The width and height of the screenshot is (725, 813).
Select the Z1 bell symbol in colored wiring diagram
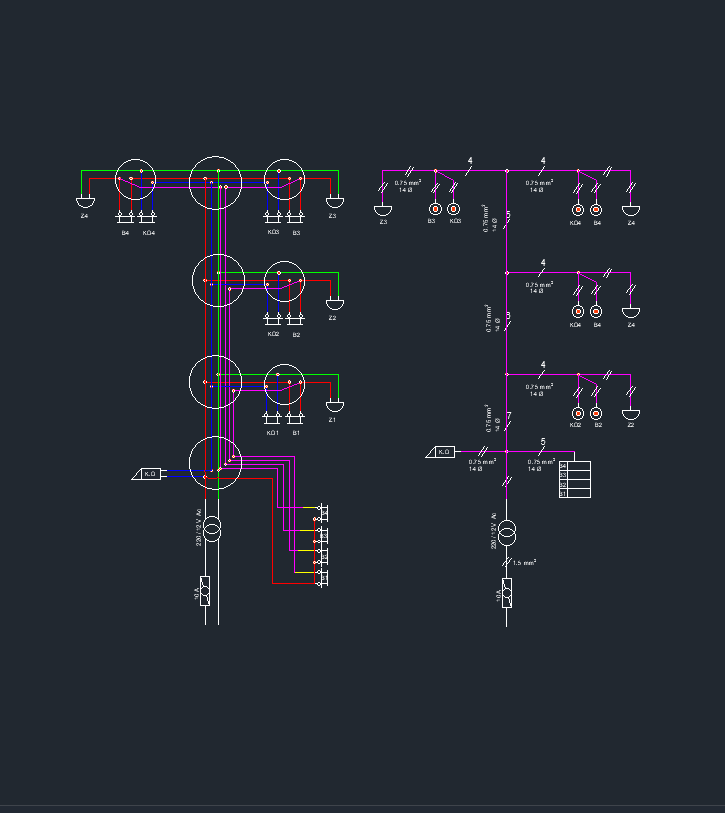tap(334, 406)
